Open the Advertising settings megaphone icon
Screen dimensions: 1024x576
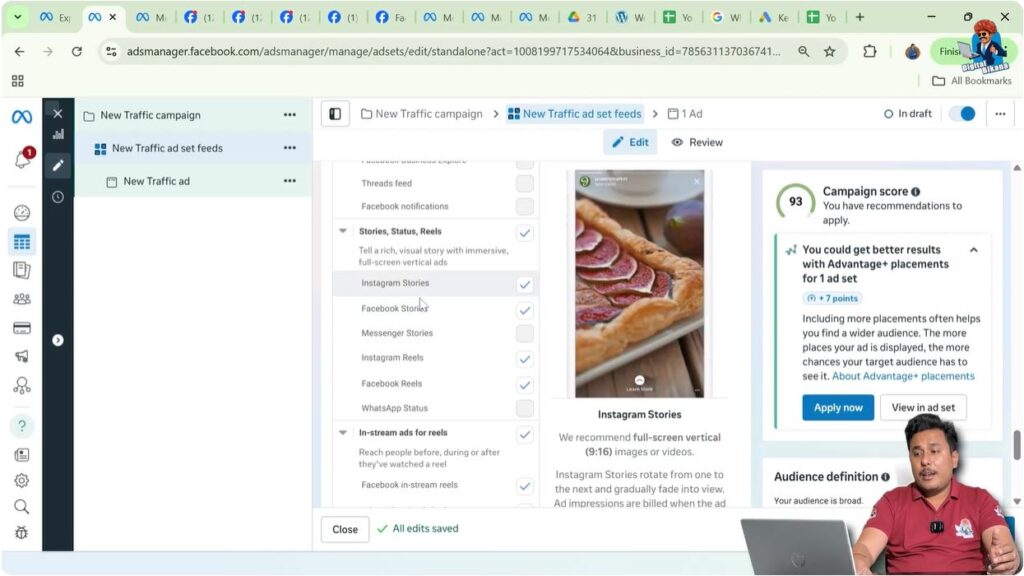click(x=22, y=357)
